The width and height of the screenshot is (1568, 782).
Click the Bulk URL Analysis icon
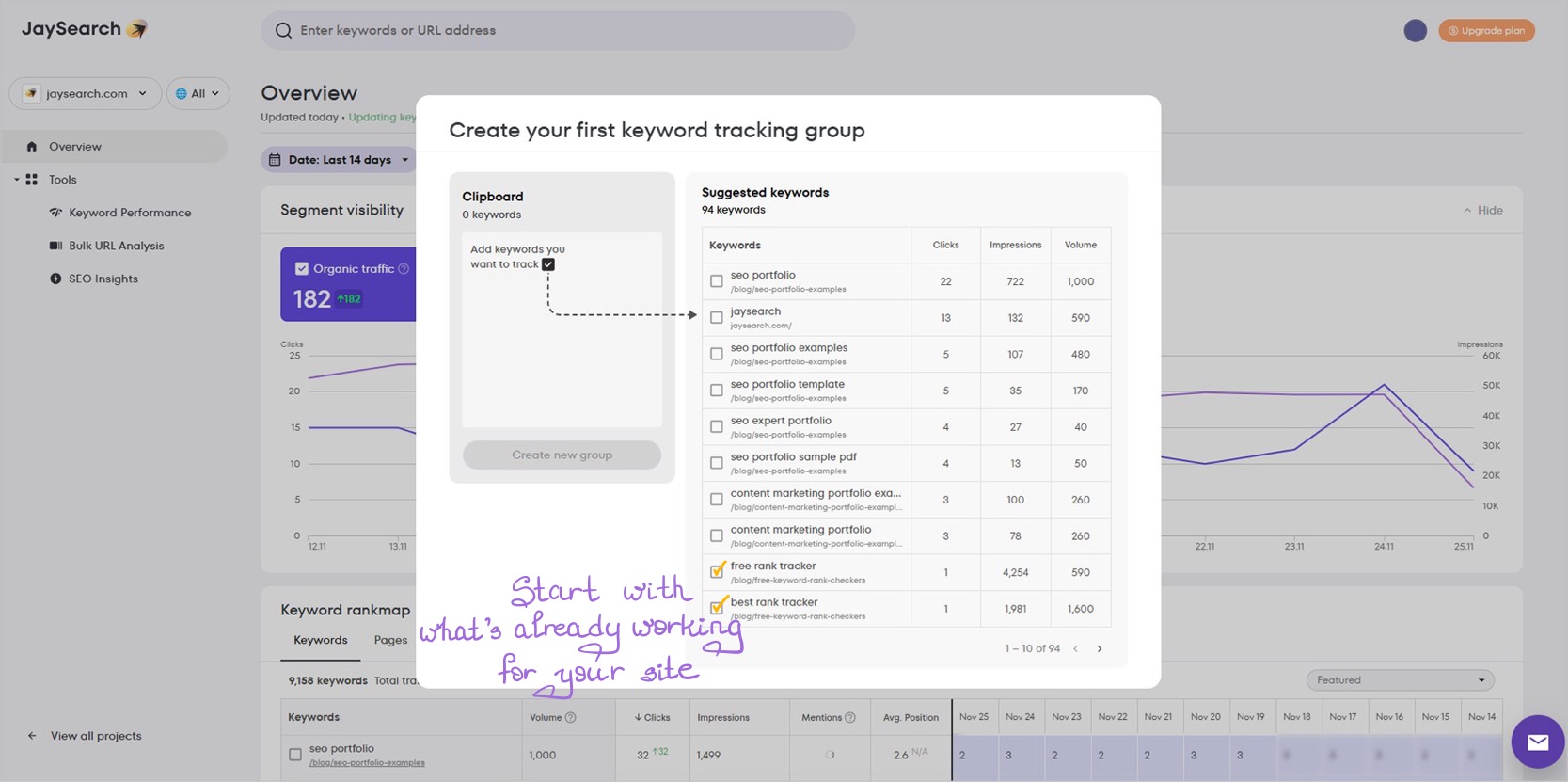click(x=55, y=246)
